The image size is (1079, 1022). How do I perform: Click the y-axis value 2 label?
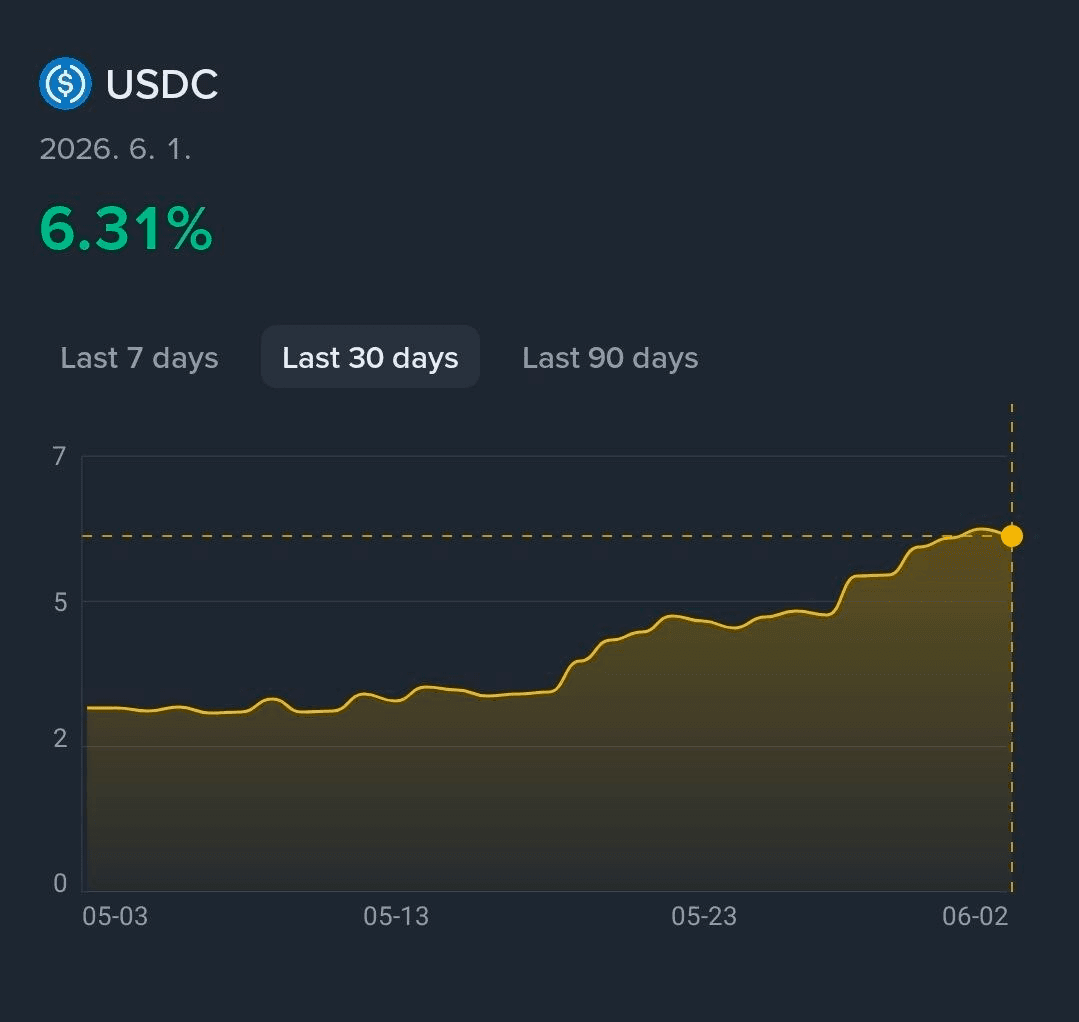click(x=61, y=738)
